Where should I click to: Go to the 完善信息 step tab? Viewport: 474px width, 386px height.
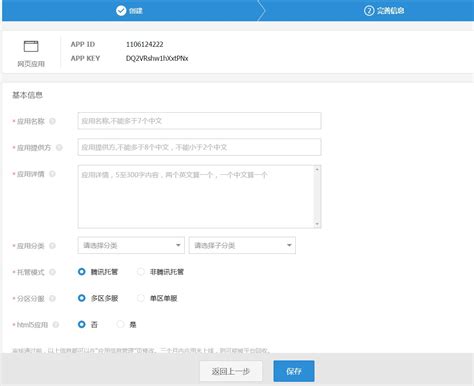click(x=384, y=11)
